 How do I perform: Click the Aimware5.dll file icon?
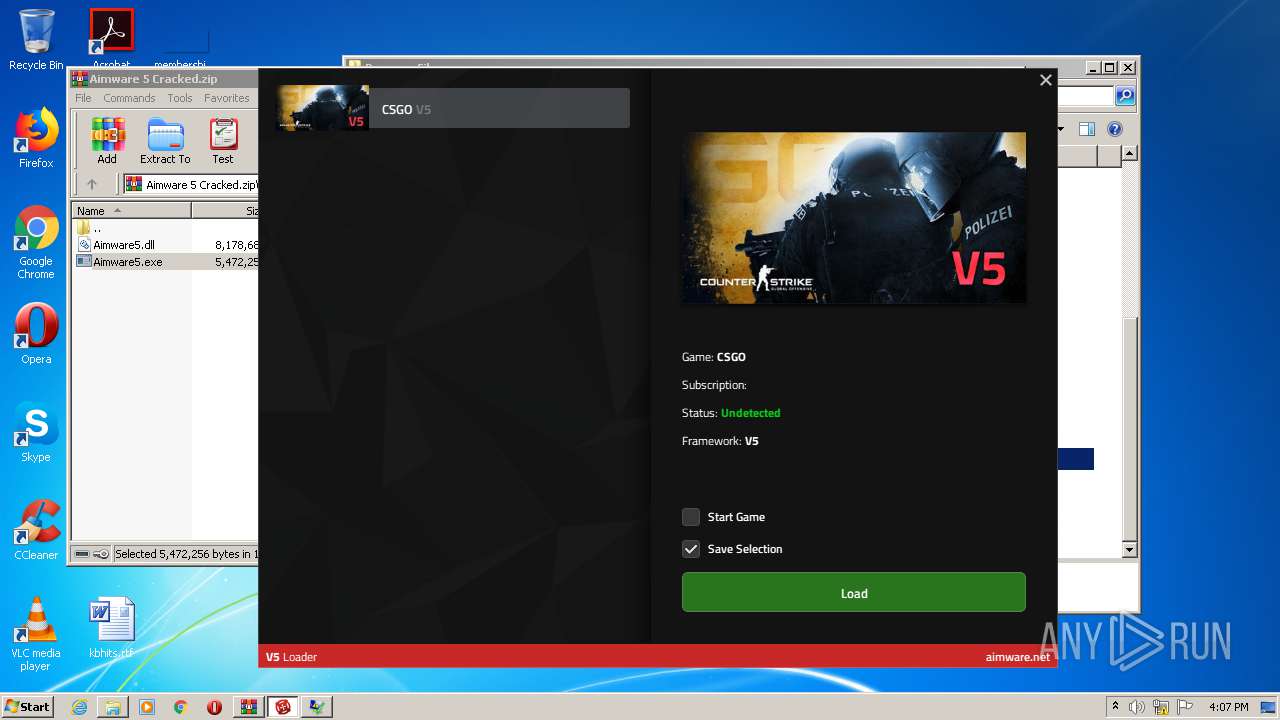click(x=84, y=245)
